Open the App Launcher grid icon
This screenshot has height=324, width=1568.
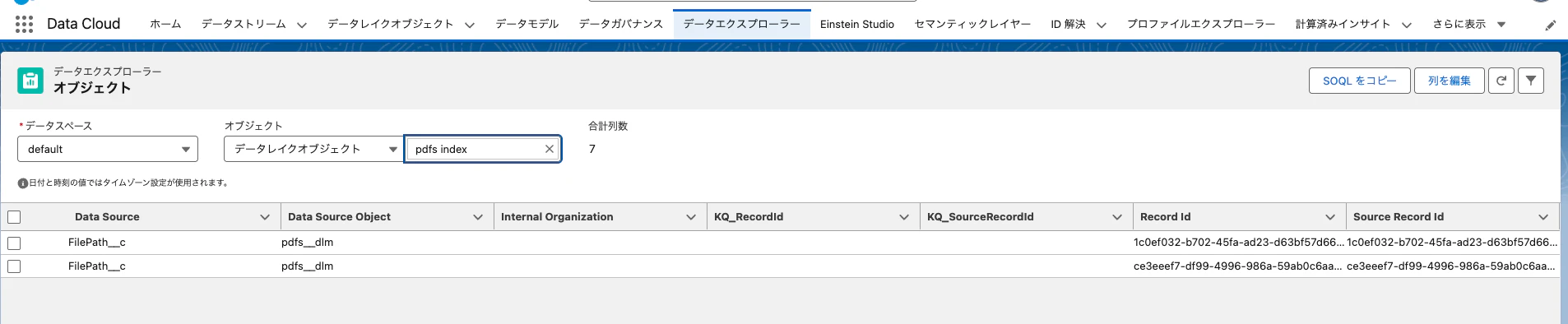[x=24, y=24]
